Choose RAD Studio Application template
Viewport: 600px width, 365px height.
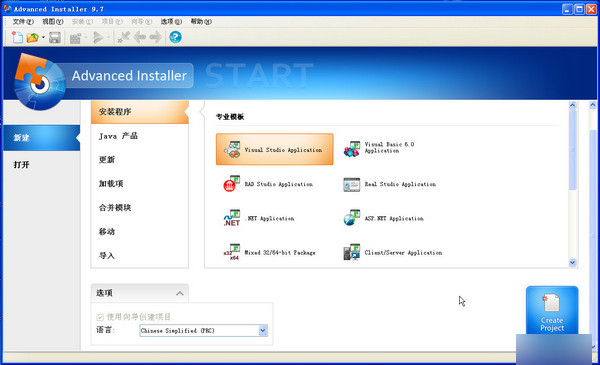[x=268, y=184]
